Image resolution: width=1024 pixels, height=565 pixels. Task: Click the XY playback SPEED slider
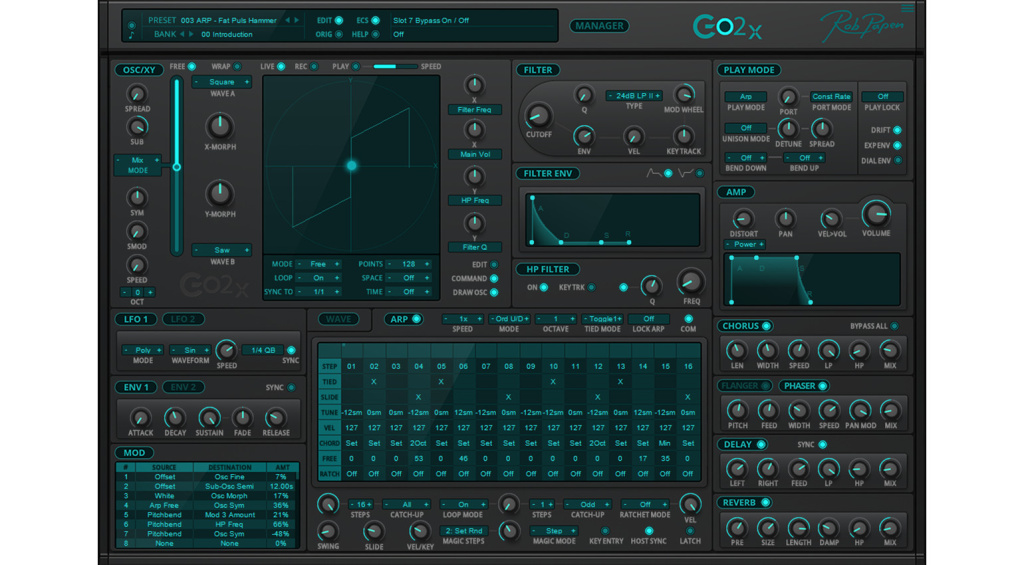tap(395, 67)
